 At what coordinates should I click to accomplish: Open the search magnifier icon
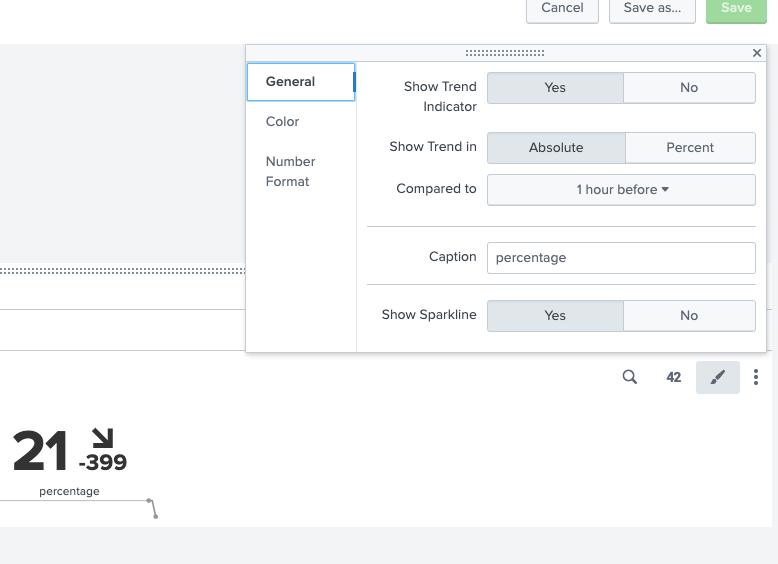coord(629,377)
